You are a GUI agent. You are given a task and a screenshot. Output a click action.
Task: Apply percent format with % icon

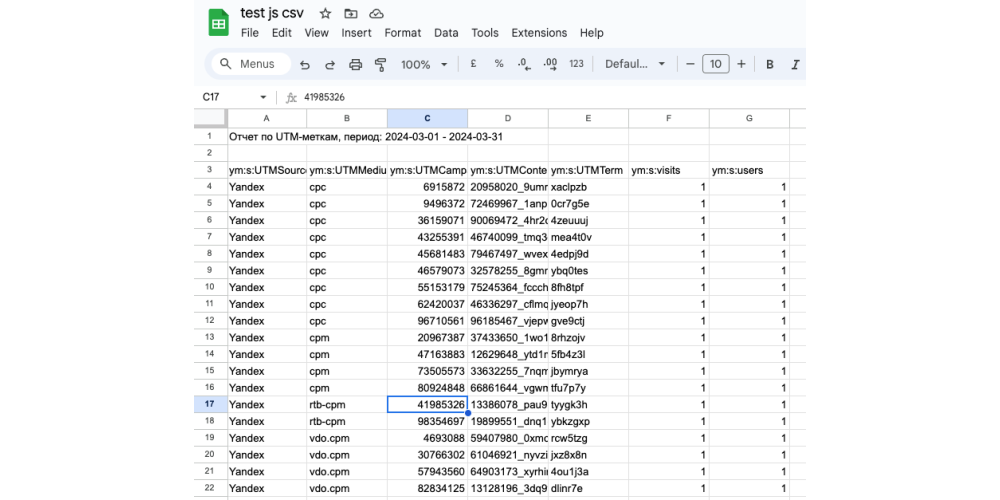point(499,64)
